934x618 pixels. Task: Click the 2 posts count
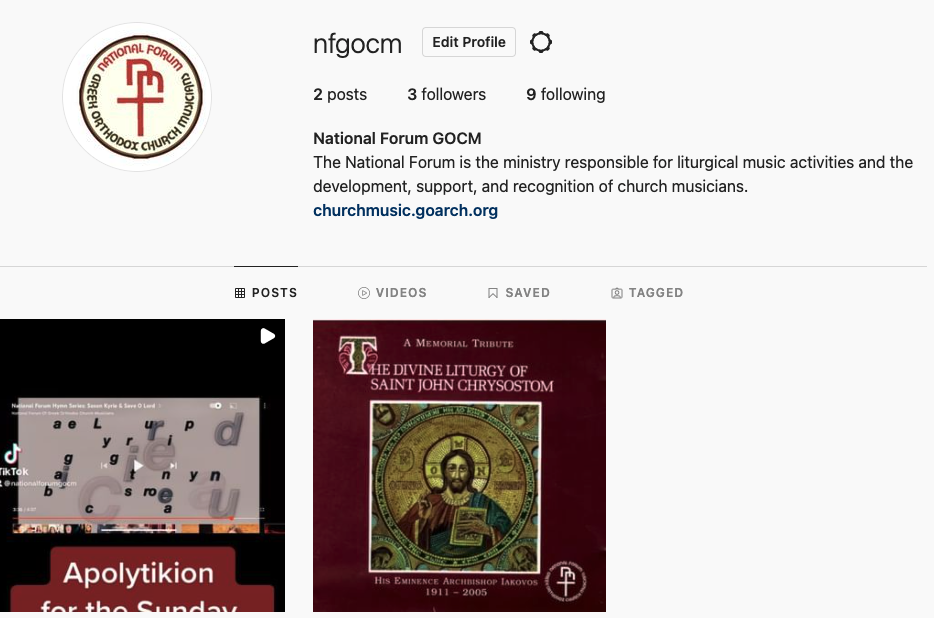[x=340, y=94]
